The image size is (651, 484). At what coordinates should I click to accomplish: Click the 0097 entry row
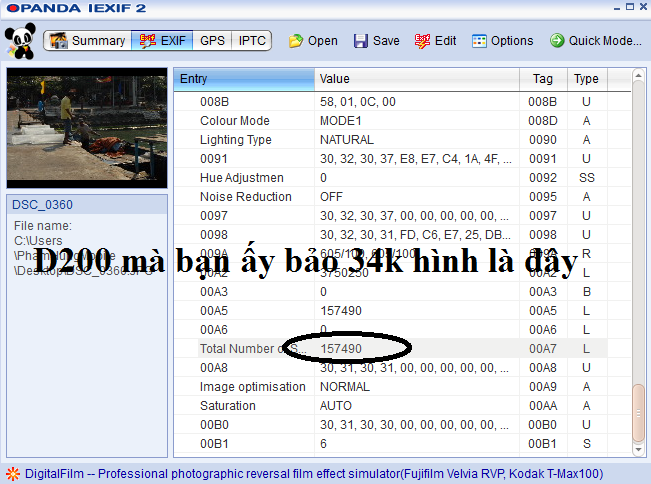(x=402, y=216)
